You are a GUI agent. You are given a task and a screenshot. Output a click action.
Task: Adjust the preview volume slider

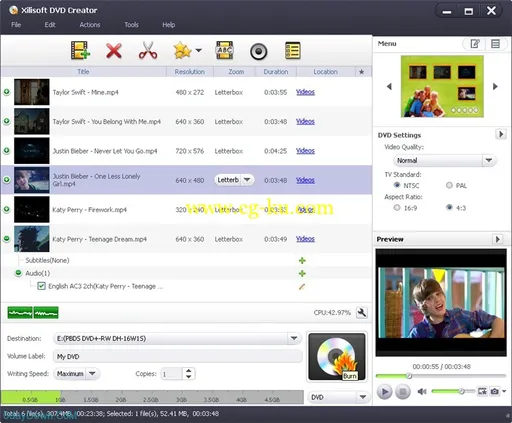click(453, 391)
